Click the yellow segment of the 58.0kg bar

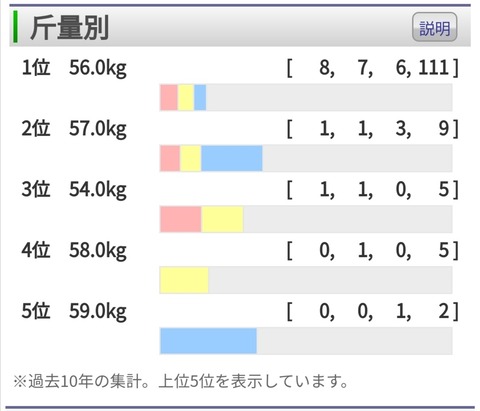pos(184,280)
